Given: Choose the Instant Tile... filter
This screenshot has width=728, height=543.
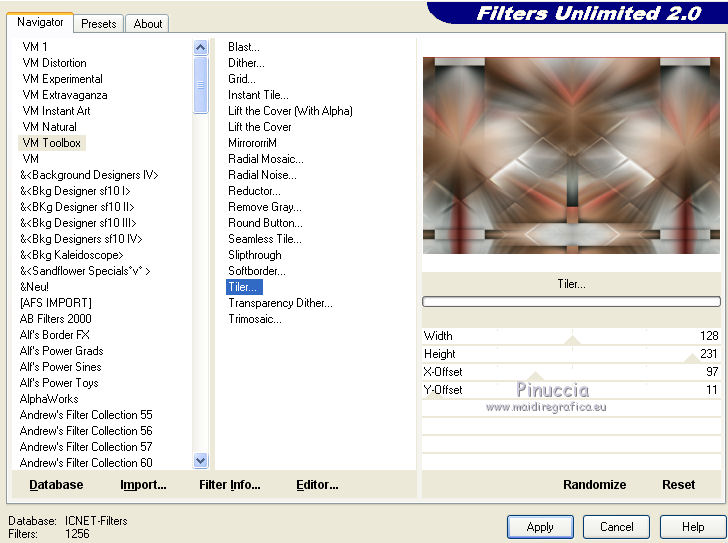Looking at the screenshot, I should (258, 95).
